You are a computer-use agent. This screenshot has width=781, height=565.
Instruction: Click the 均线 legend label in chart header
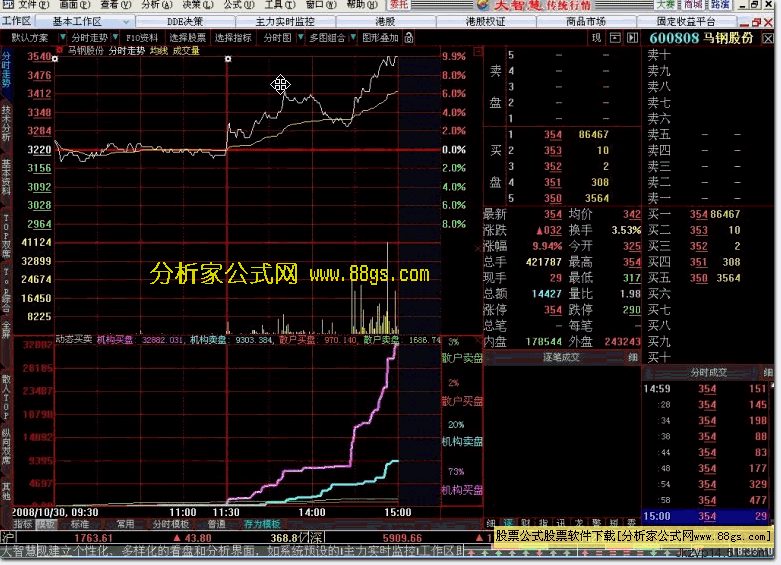point(159,51)
